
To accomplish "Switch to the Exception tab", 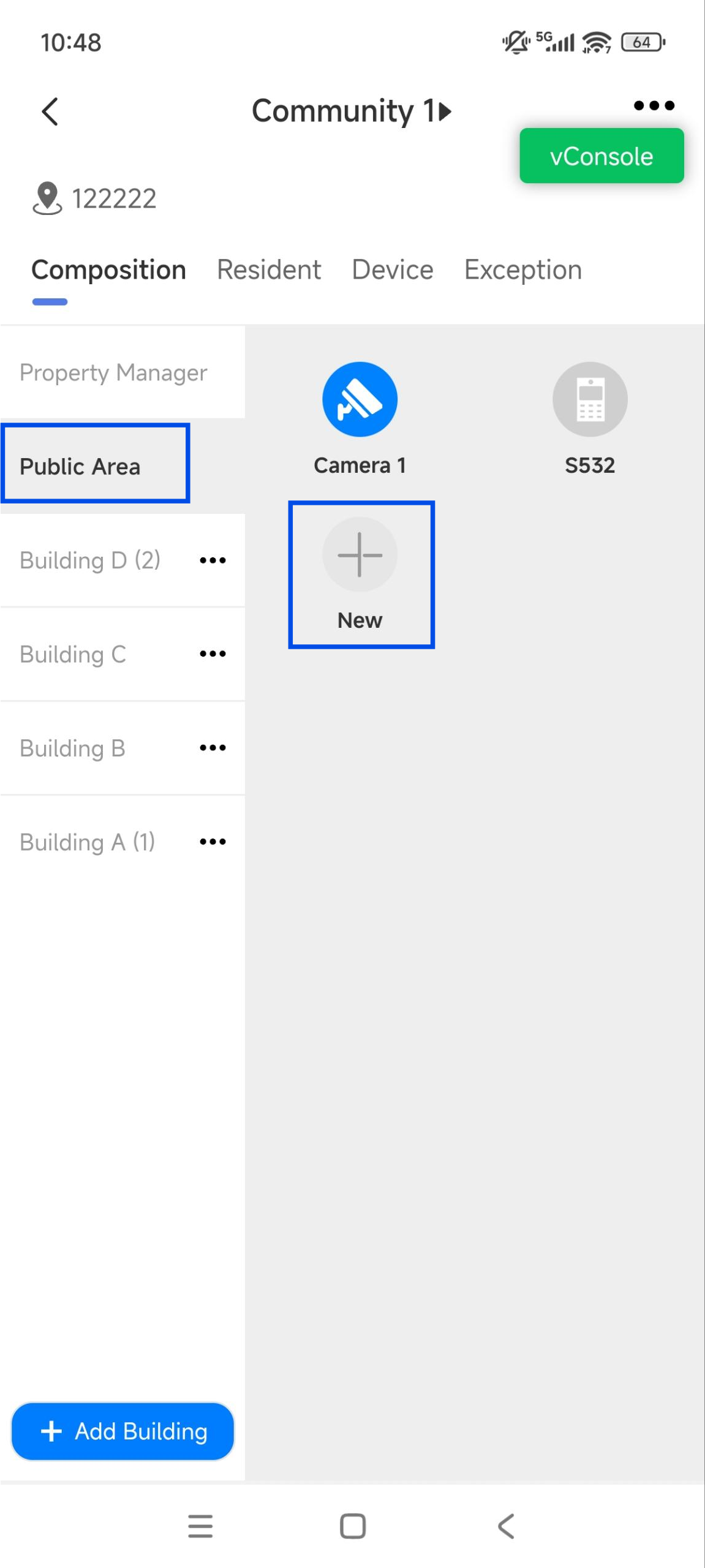I will (523, 269).
